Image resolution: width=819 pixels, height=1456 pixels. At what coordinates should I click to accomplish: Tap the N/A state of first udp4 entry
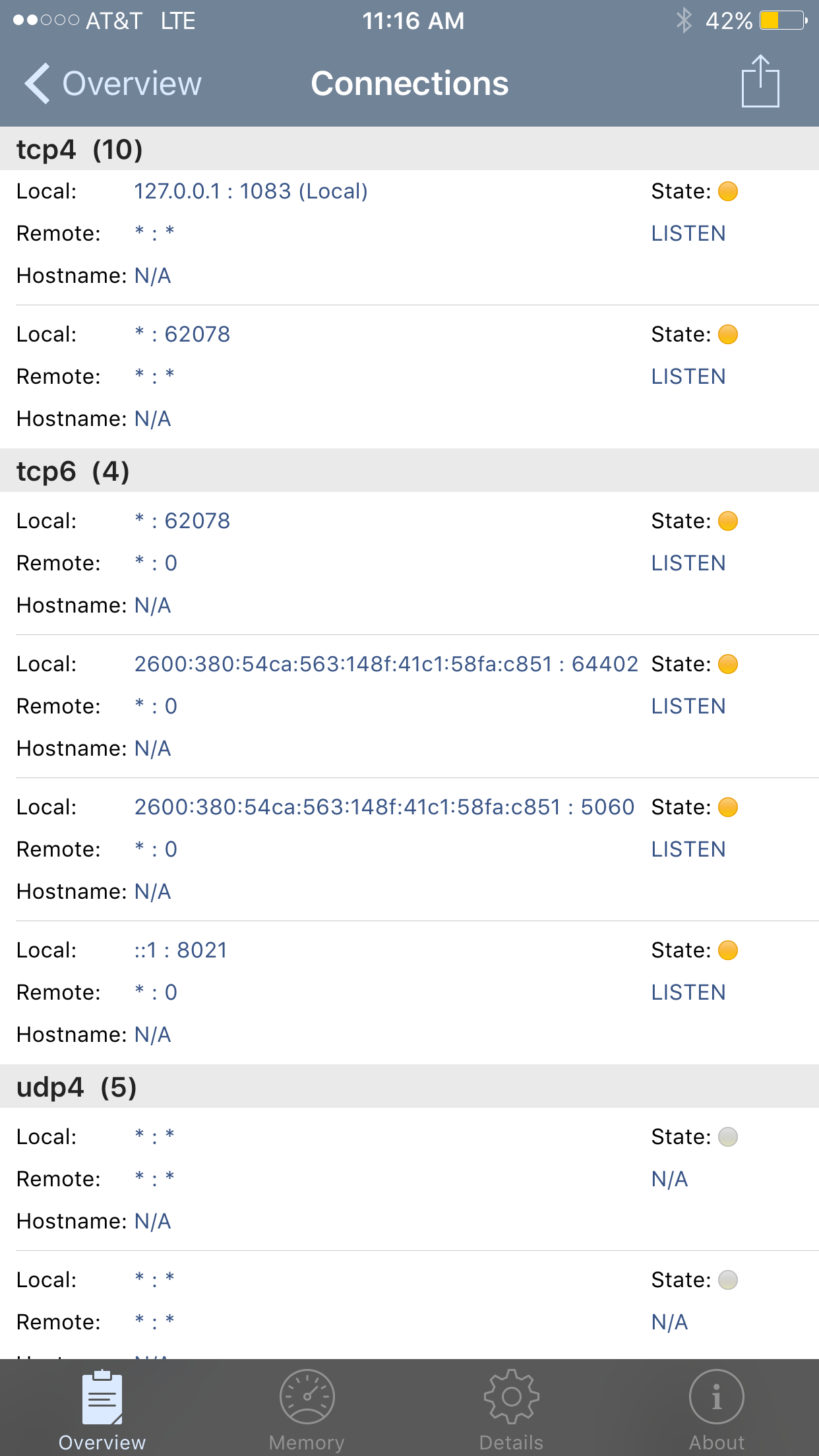[669, 1179]
